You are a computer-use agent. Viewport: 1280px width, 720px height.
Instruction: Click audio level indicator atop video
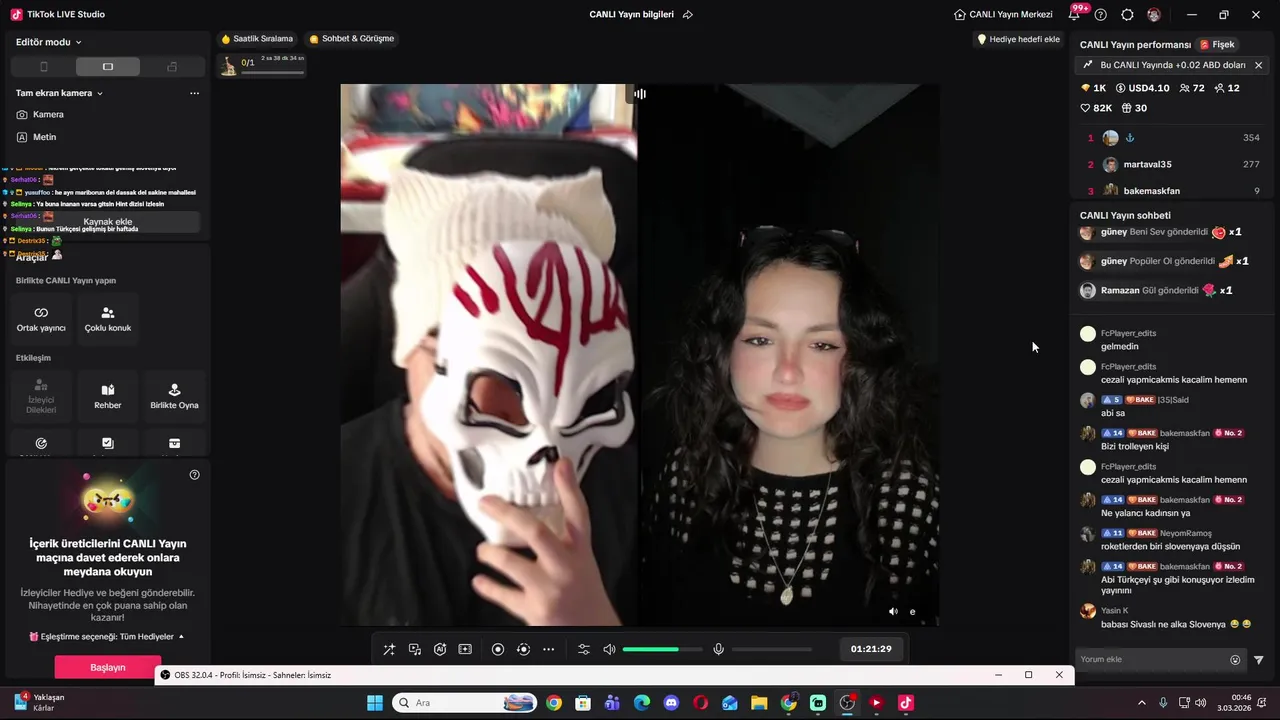pos(639,94)
